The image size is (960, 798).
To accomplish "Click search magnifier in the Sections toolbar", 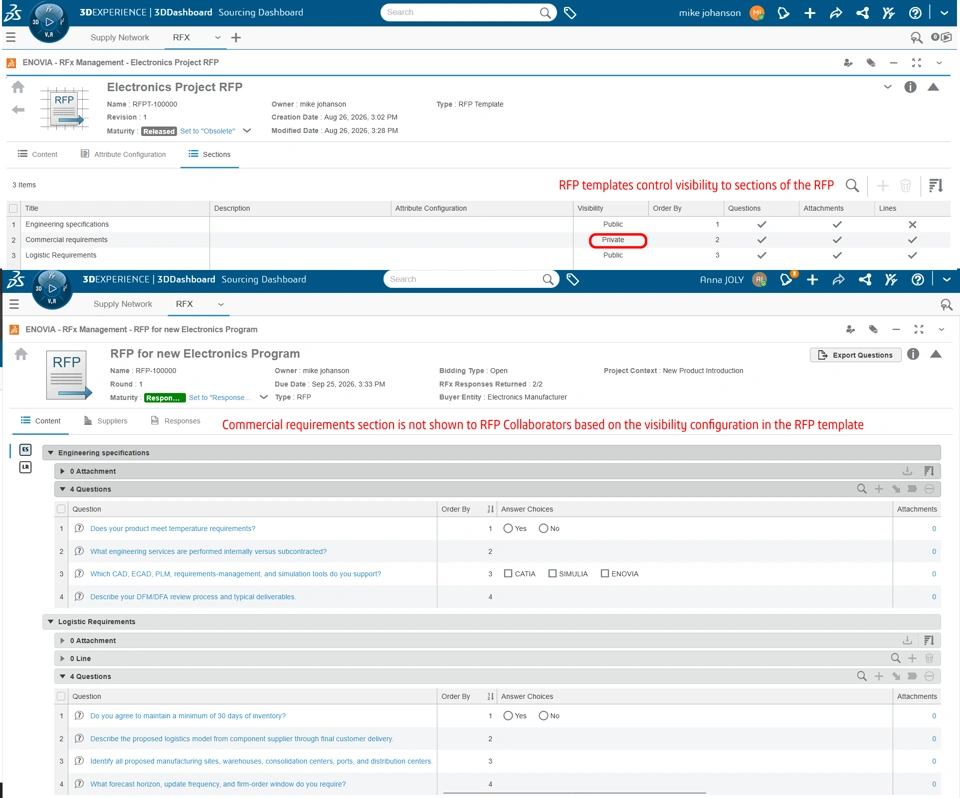I will (x=852, y=185).
